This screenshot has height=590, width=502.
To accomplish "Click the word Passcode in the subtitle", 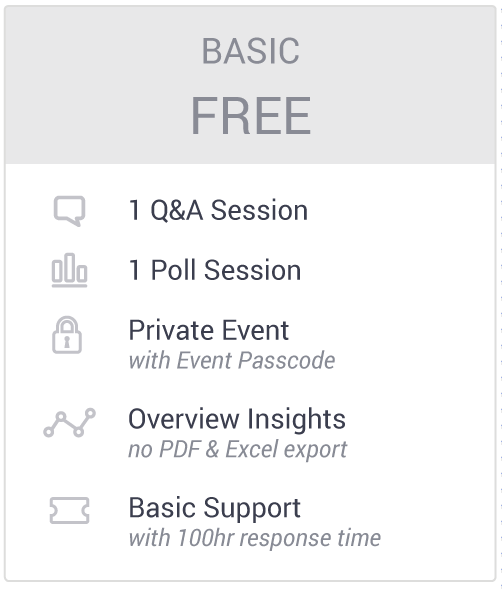I will pos(287,360).
